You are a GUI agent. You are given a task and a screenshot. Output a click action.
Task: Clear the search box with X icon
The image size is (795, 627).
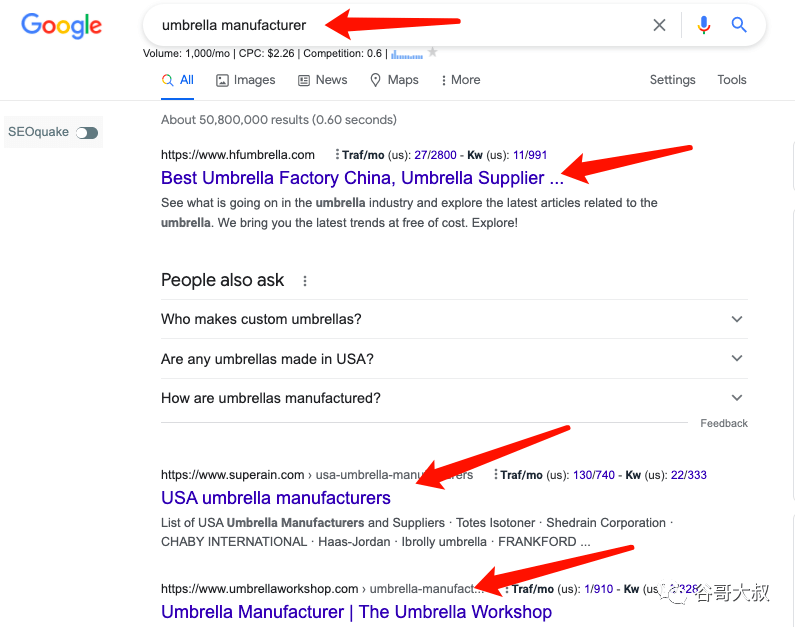(x=659, y=26)
